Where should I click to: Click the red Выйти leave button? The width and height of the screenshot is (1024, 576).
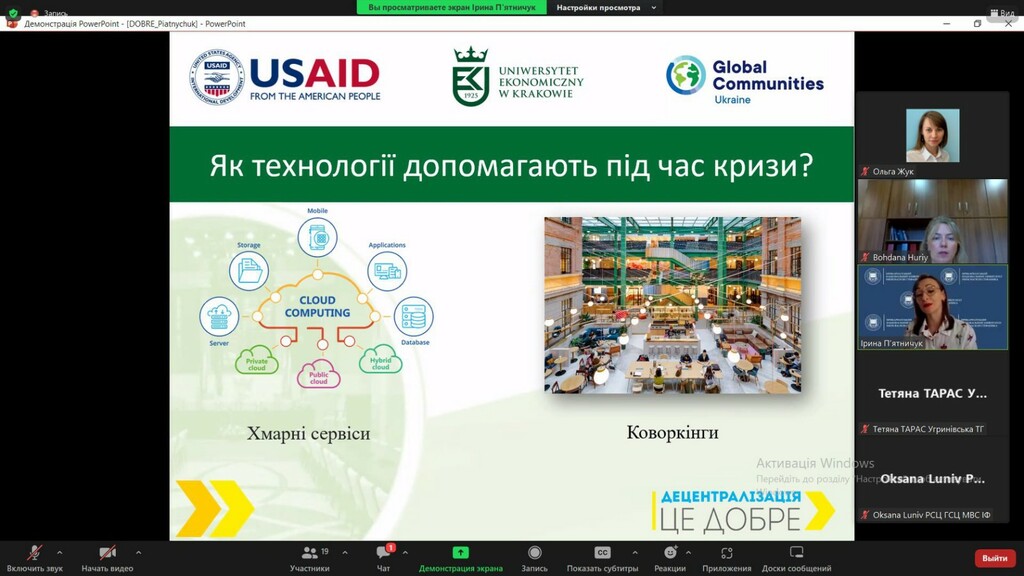(995, 558)
